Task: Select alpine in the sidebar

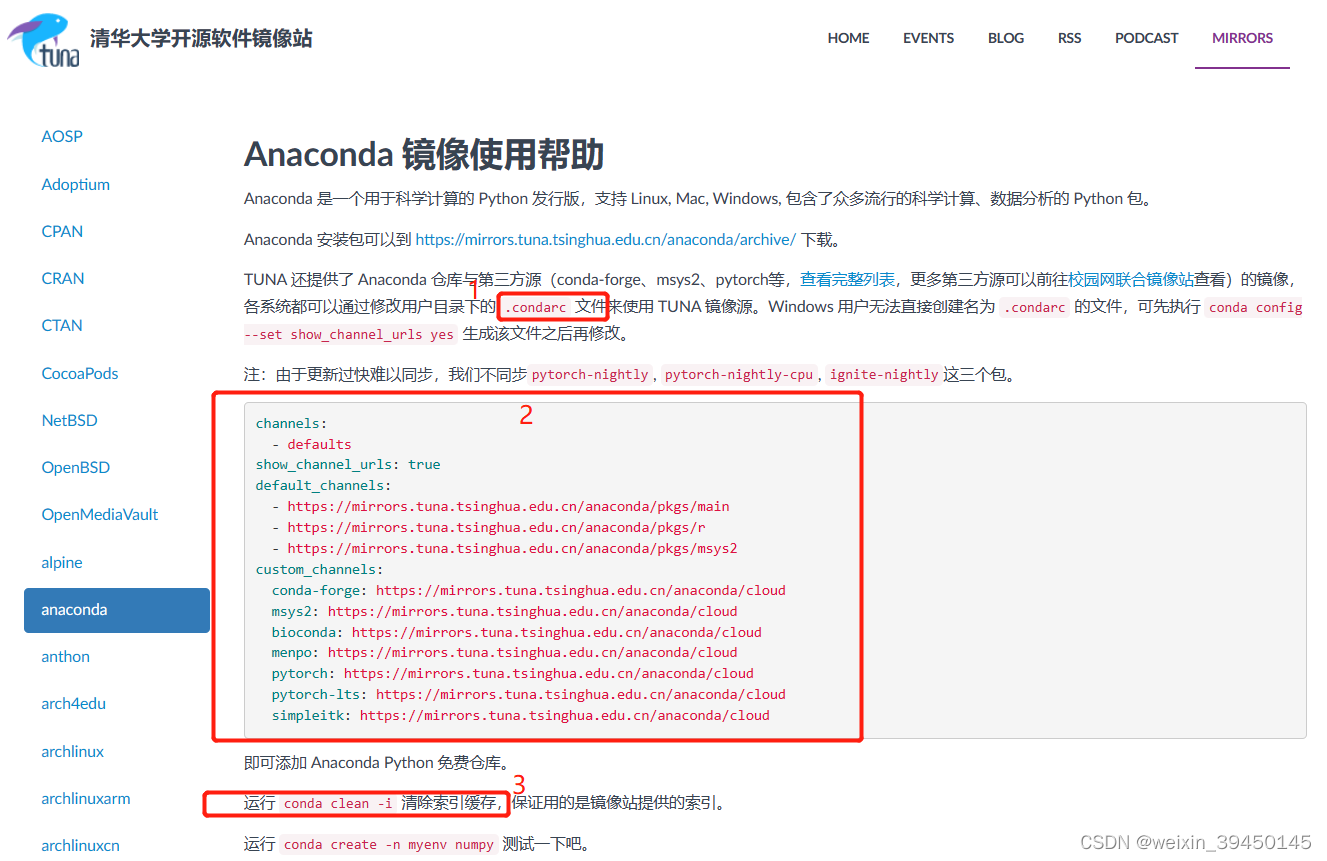Action: click(61, 562)
